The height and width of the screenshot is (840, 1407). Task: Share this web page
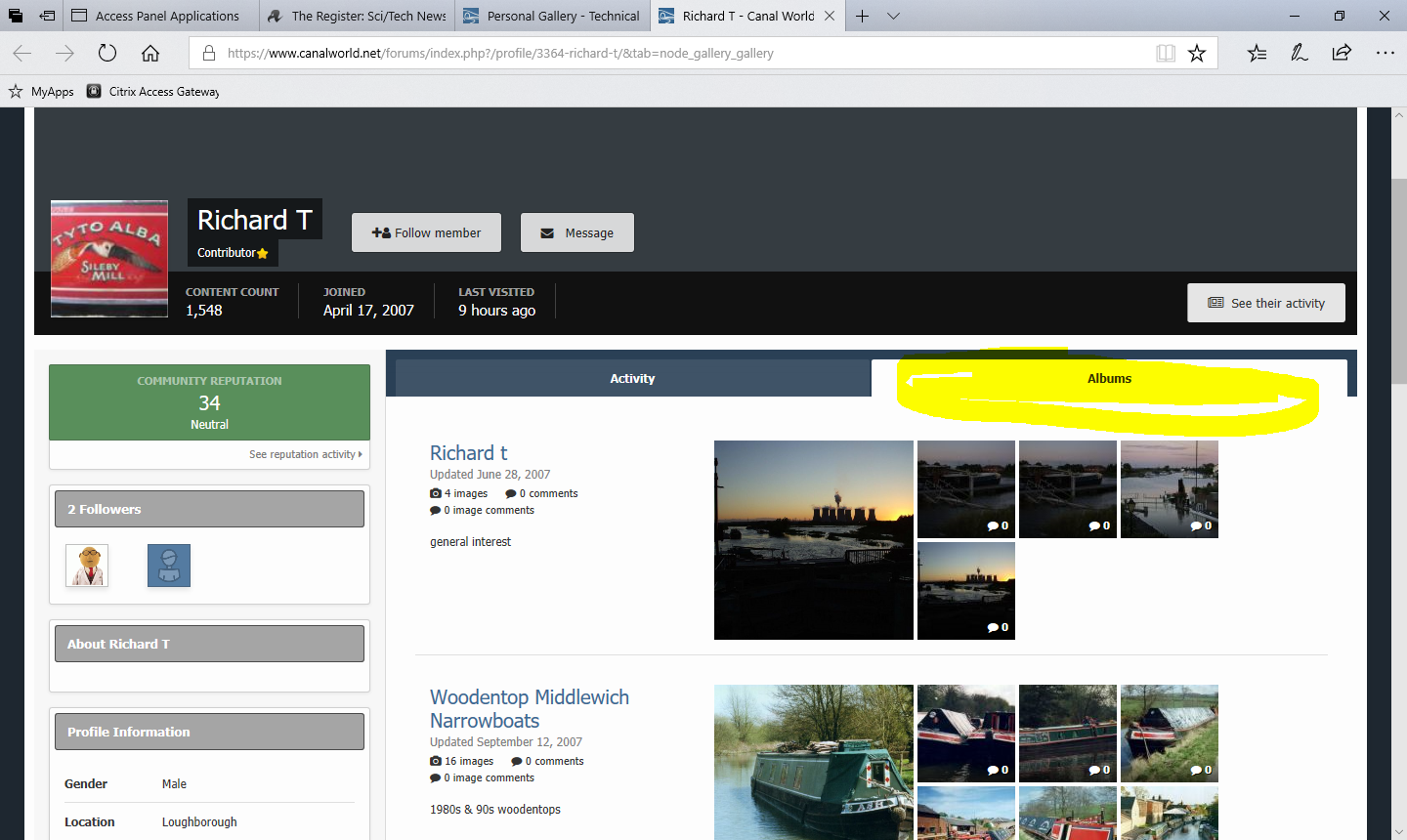[1342, 54]
